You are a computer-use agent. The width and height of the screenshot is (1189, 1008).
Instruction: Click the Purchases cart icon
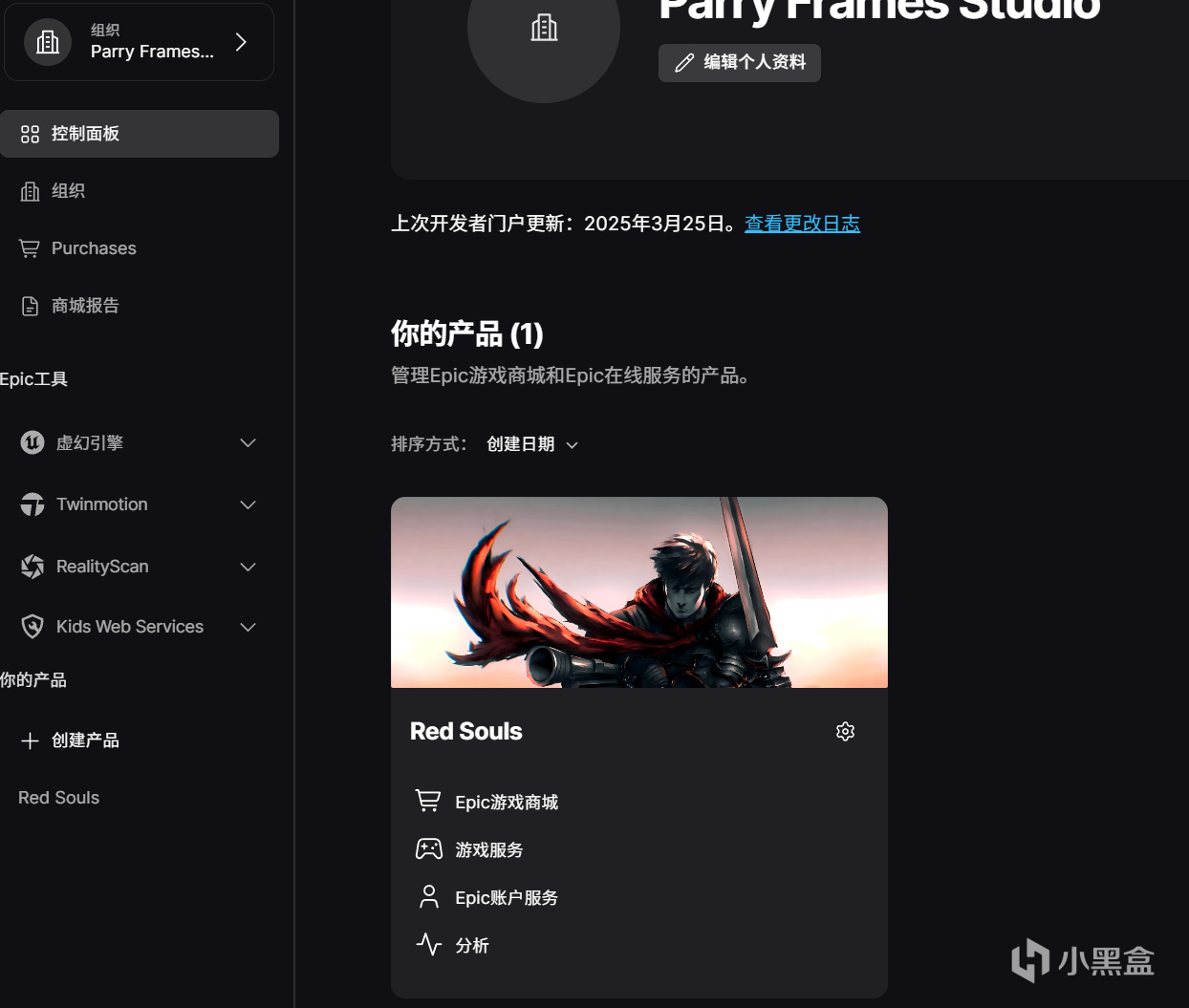30,248
